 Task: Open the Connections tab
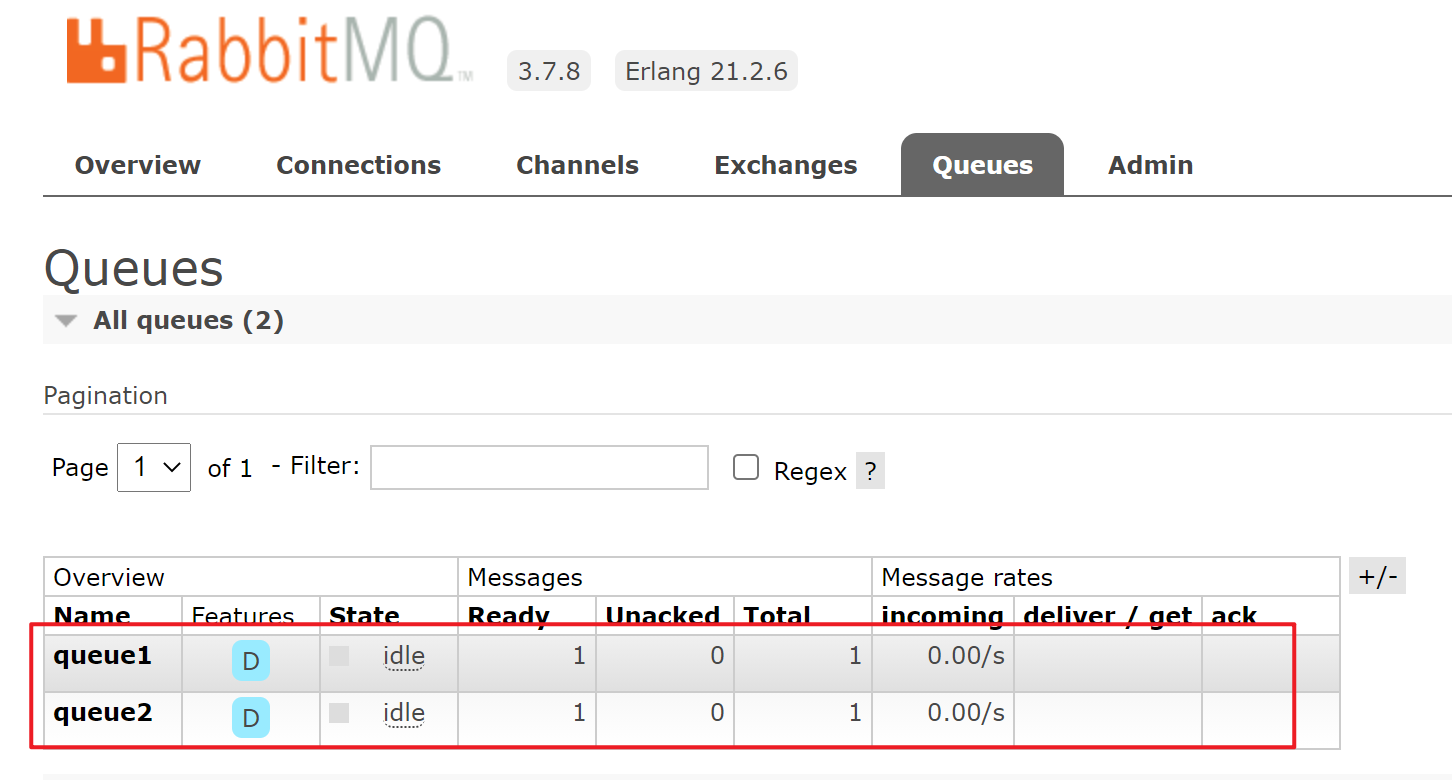tap(358, 165)
